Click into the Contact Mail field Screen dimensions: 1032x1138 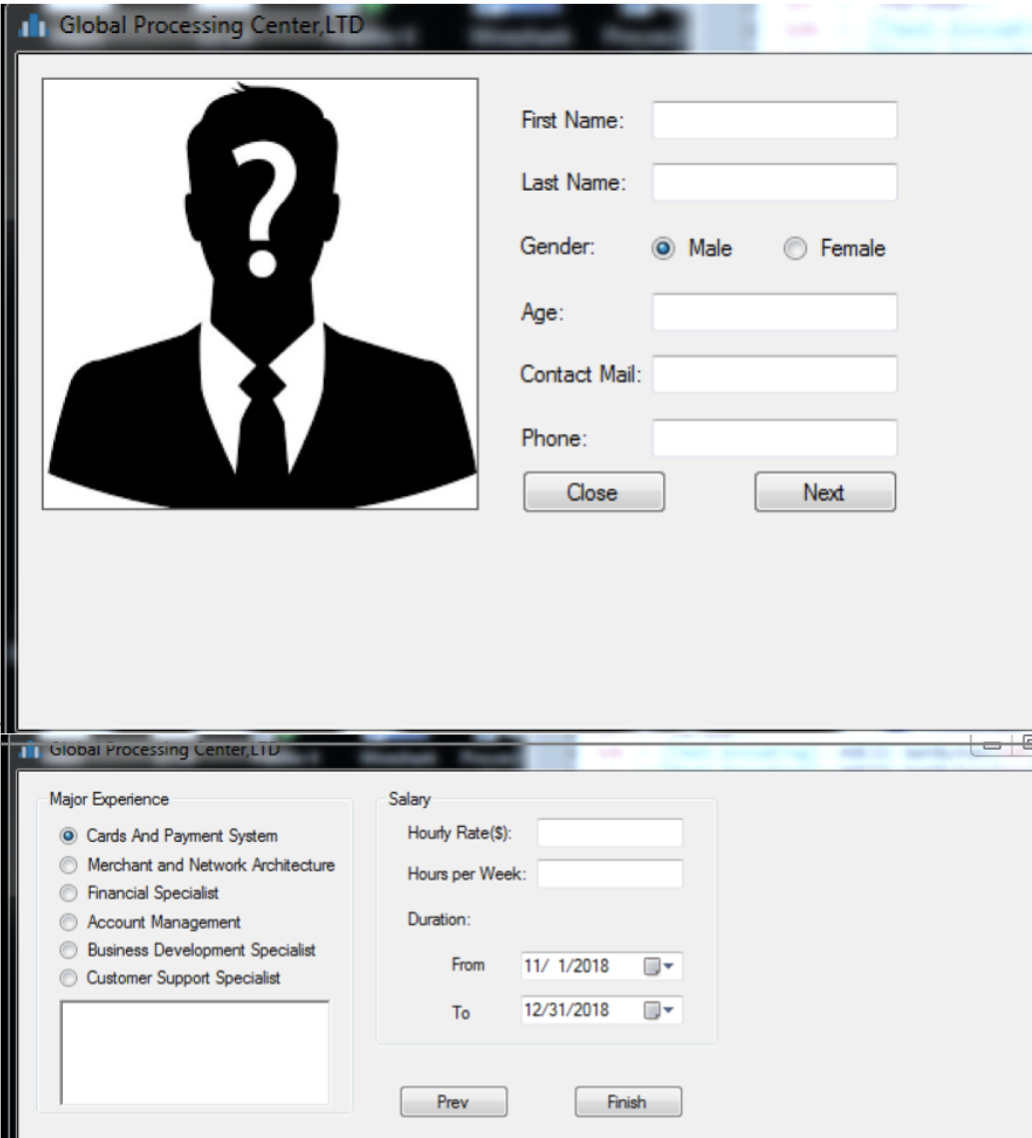point(774,374)
